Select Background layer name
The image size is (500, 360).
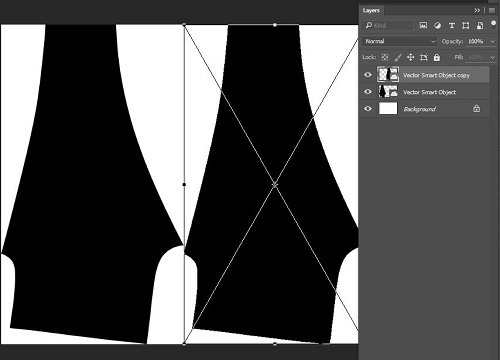pyautogui.click(x=420, y=109)
